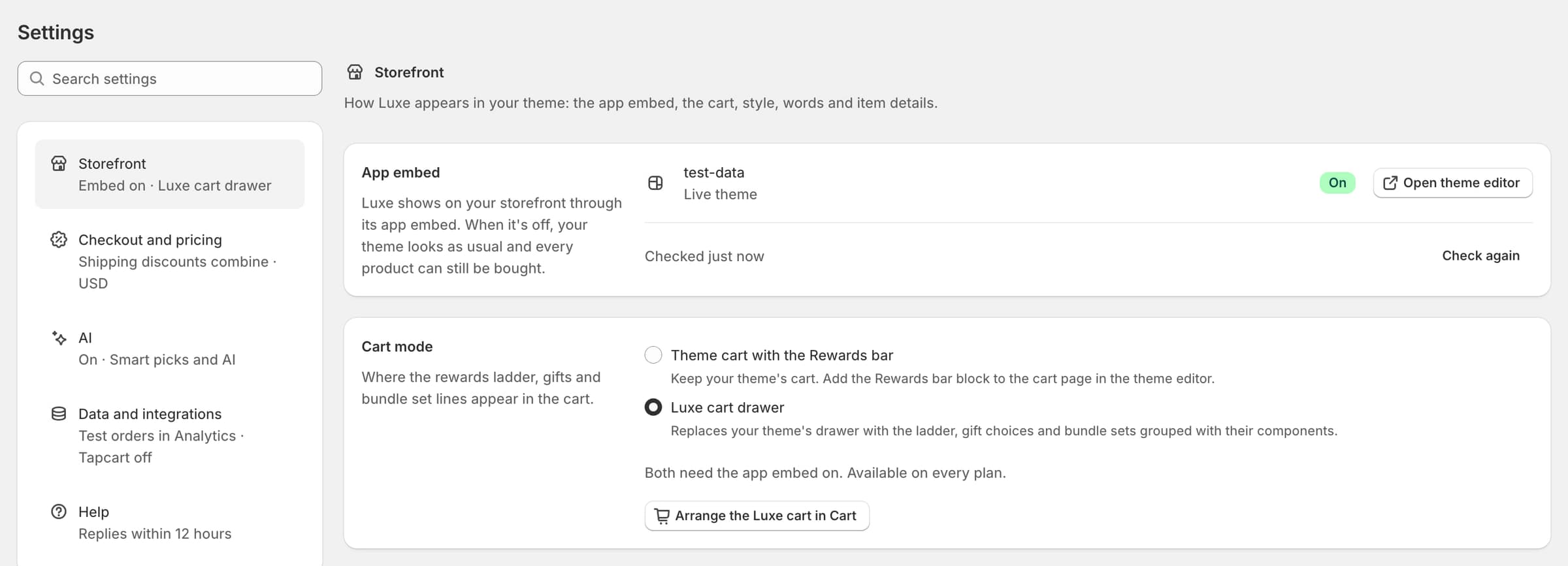
Task: Click Replies within 12 hours text
Action: click(155, 533)
